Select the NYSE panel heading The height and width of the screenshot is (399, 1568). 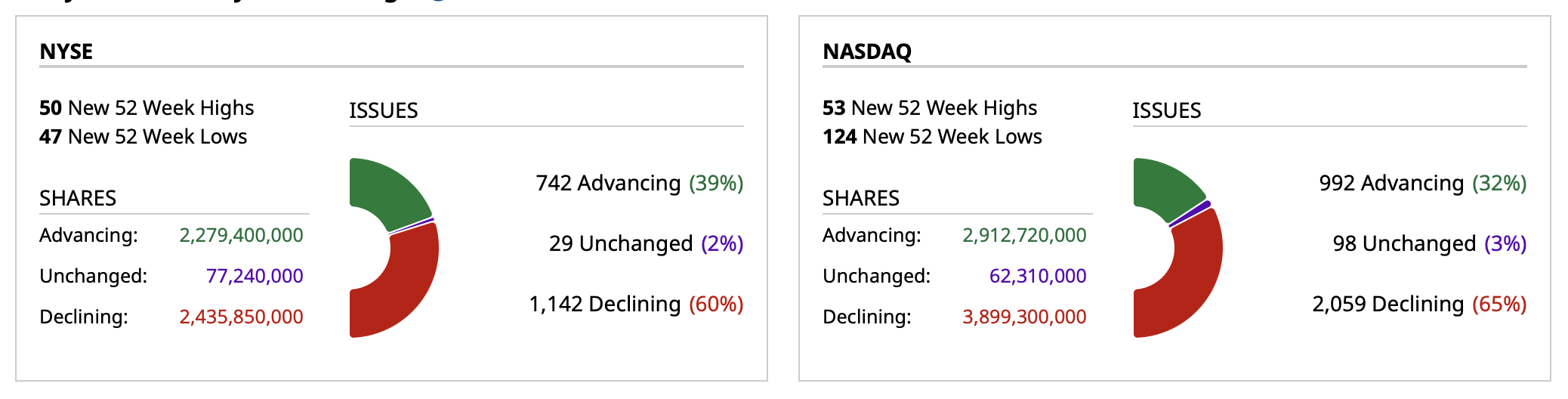[66, 51]
